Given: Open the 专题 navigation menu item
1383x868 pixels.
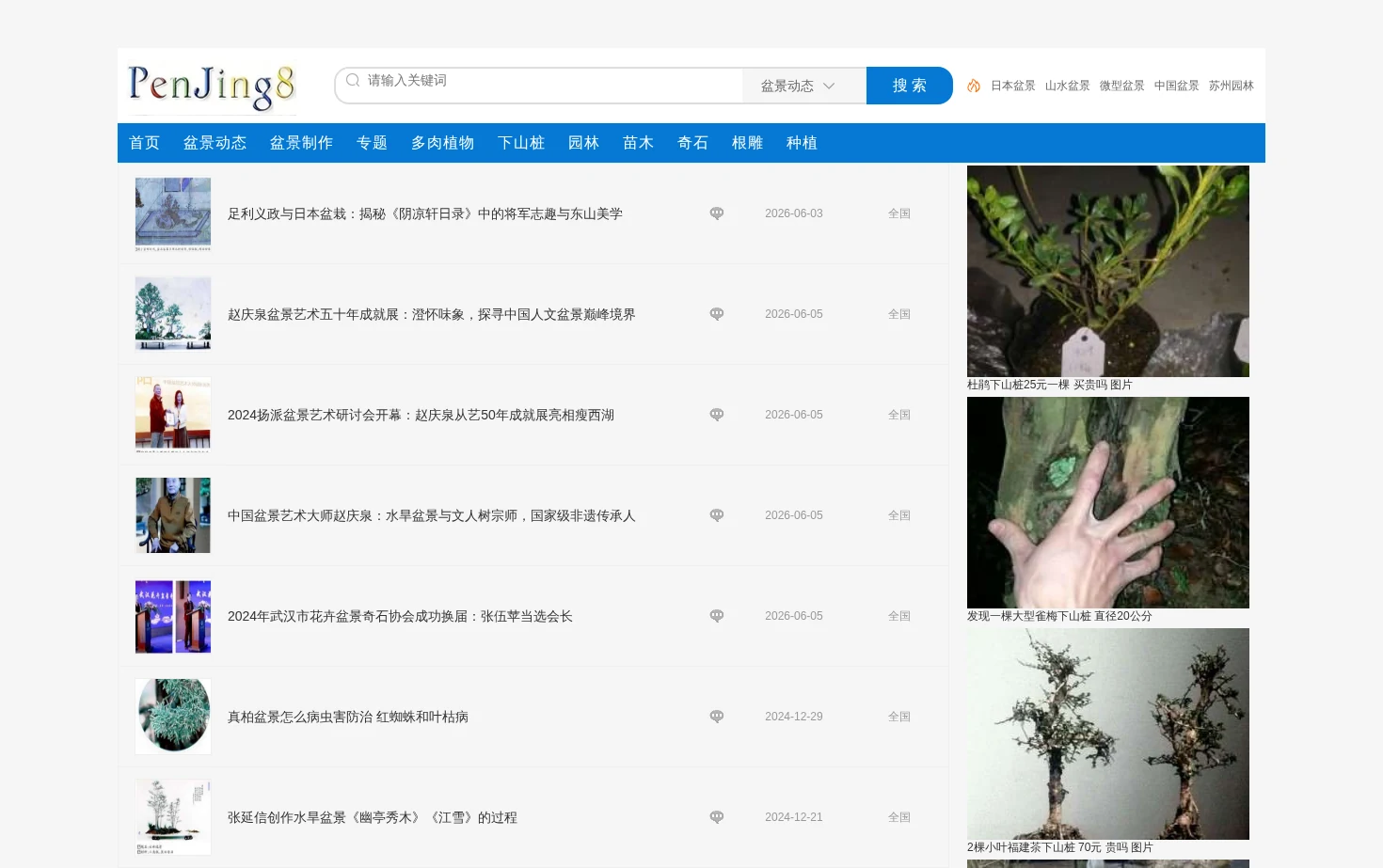Looking at the screenshot, I should point(373,143).
